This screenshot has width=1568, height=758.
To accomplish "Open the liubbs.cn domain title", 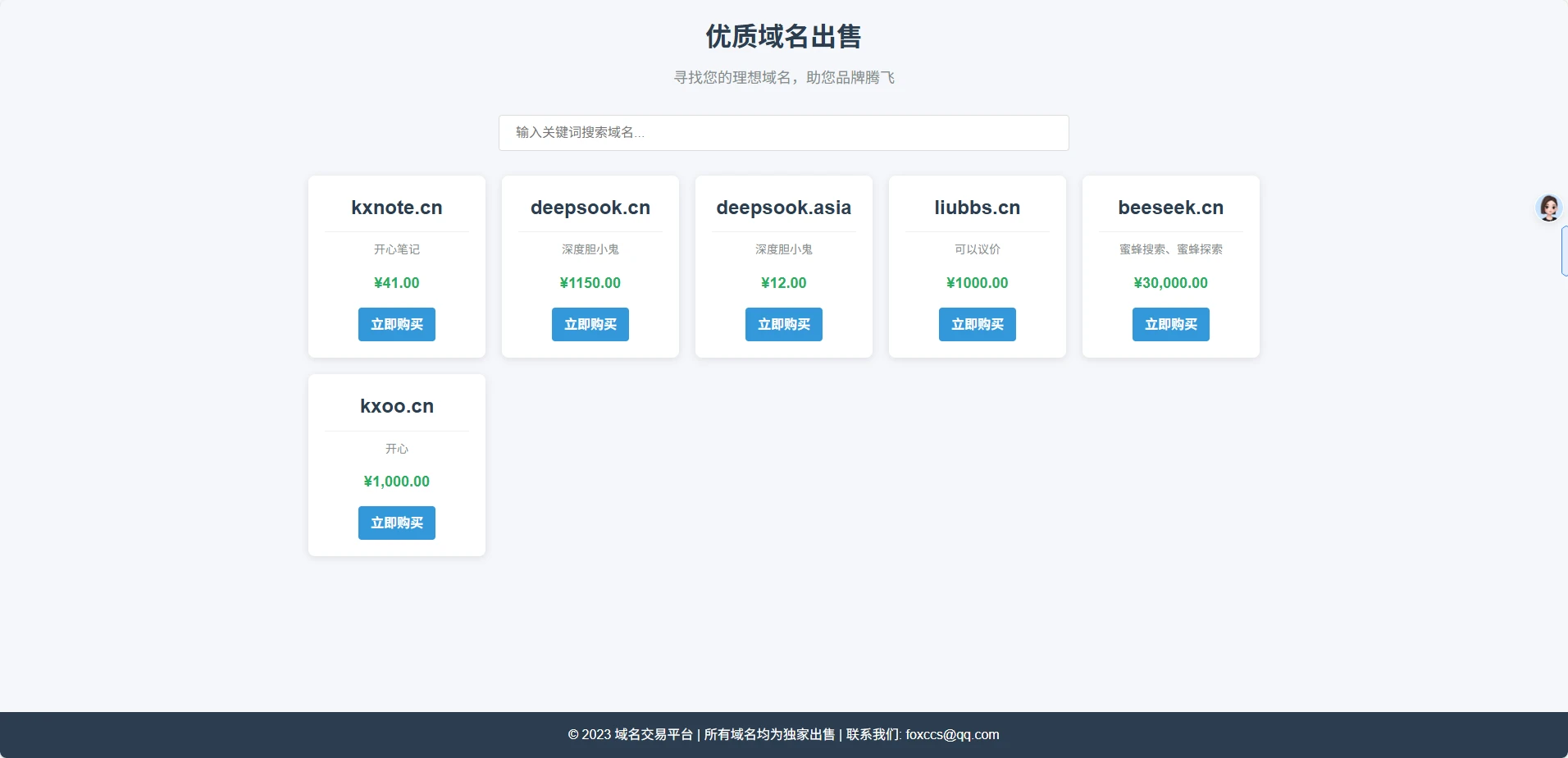I will [x=977, y=208].
